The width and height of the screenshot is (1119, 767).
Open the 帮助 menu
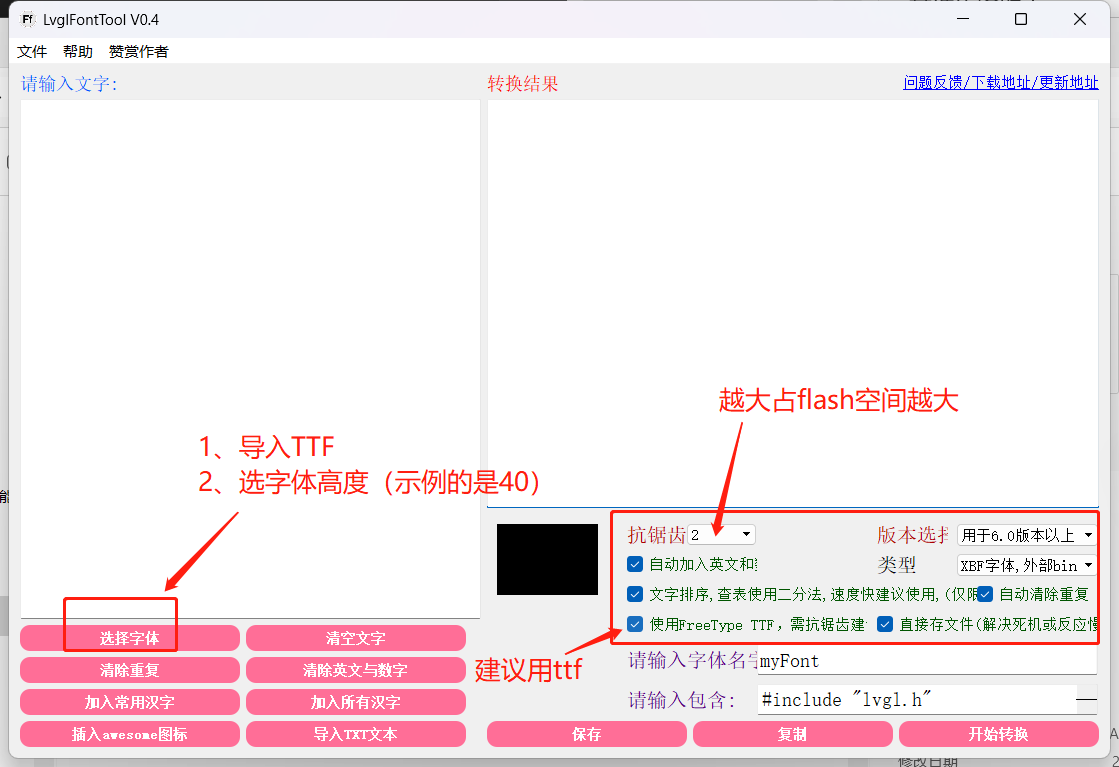tap(78, 51)
